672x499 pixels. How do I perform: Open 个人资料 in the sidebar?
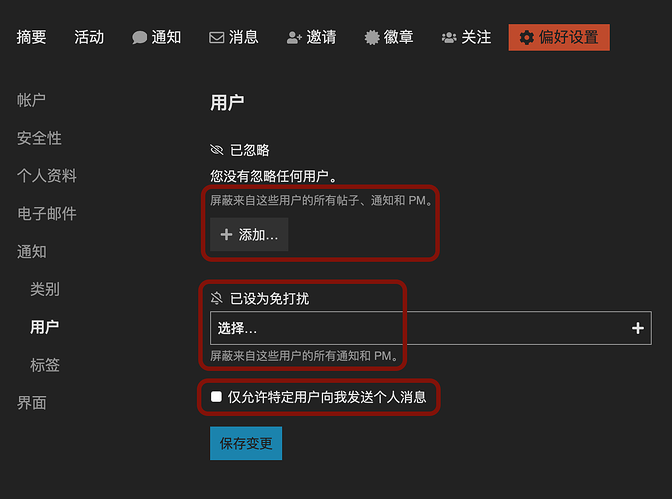[47, 176]
